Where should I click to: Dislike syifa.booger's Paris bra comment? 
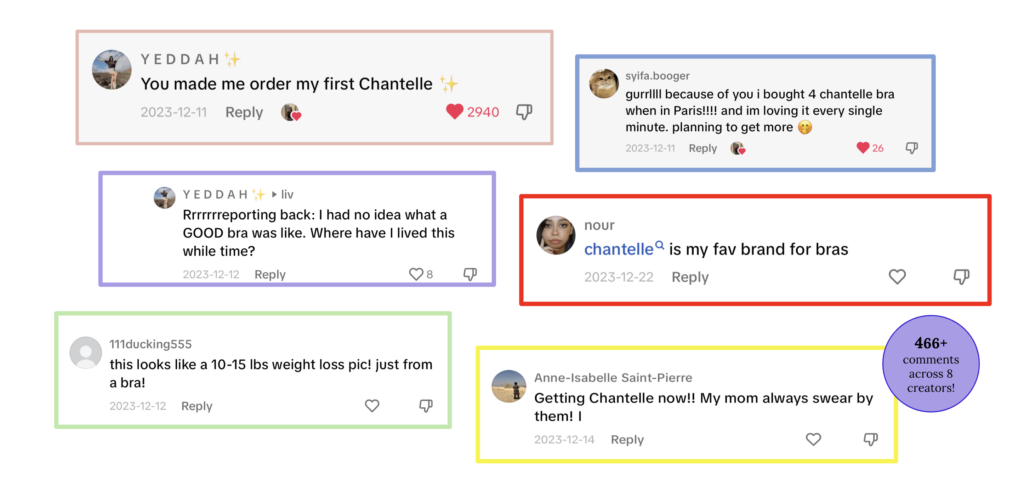click(x=911, y=148)
